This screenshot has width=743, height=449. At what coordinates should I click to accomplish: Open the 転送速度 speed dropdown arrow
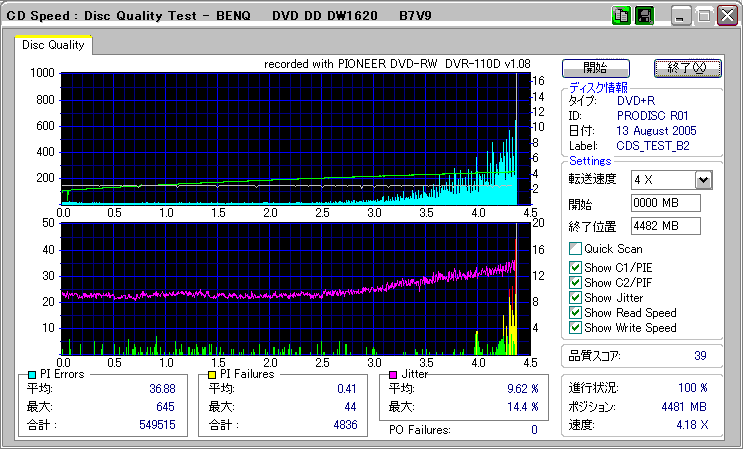(x=703, y=179)
